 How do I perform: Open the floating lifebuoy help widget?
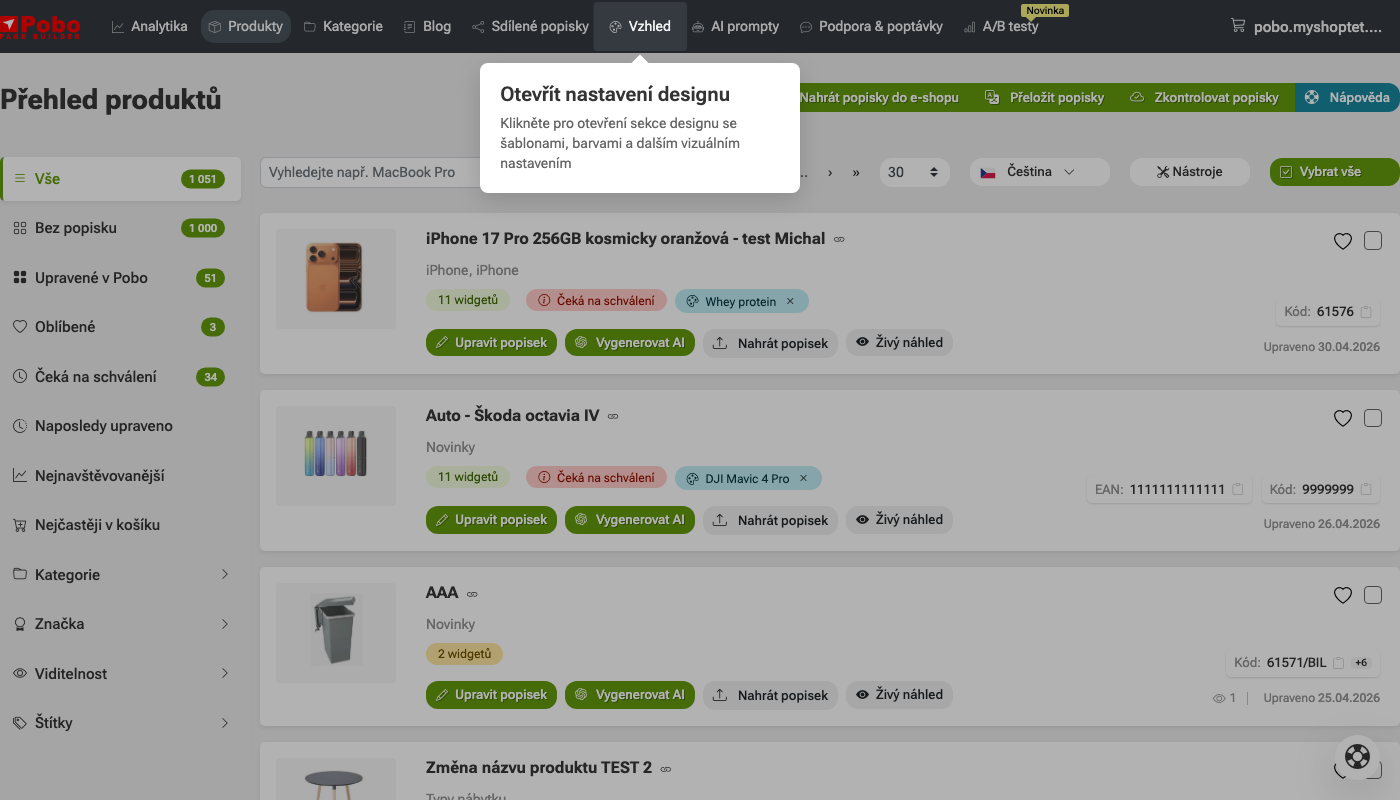point(1357,756)
